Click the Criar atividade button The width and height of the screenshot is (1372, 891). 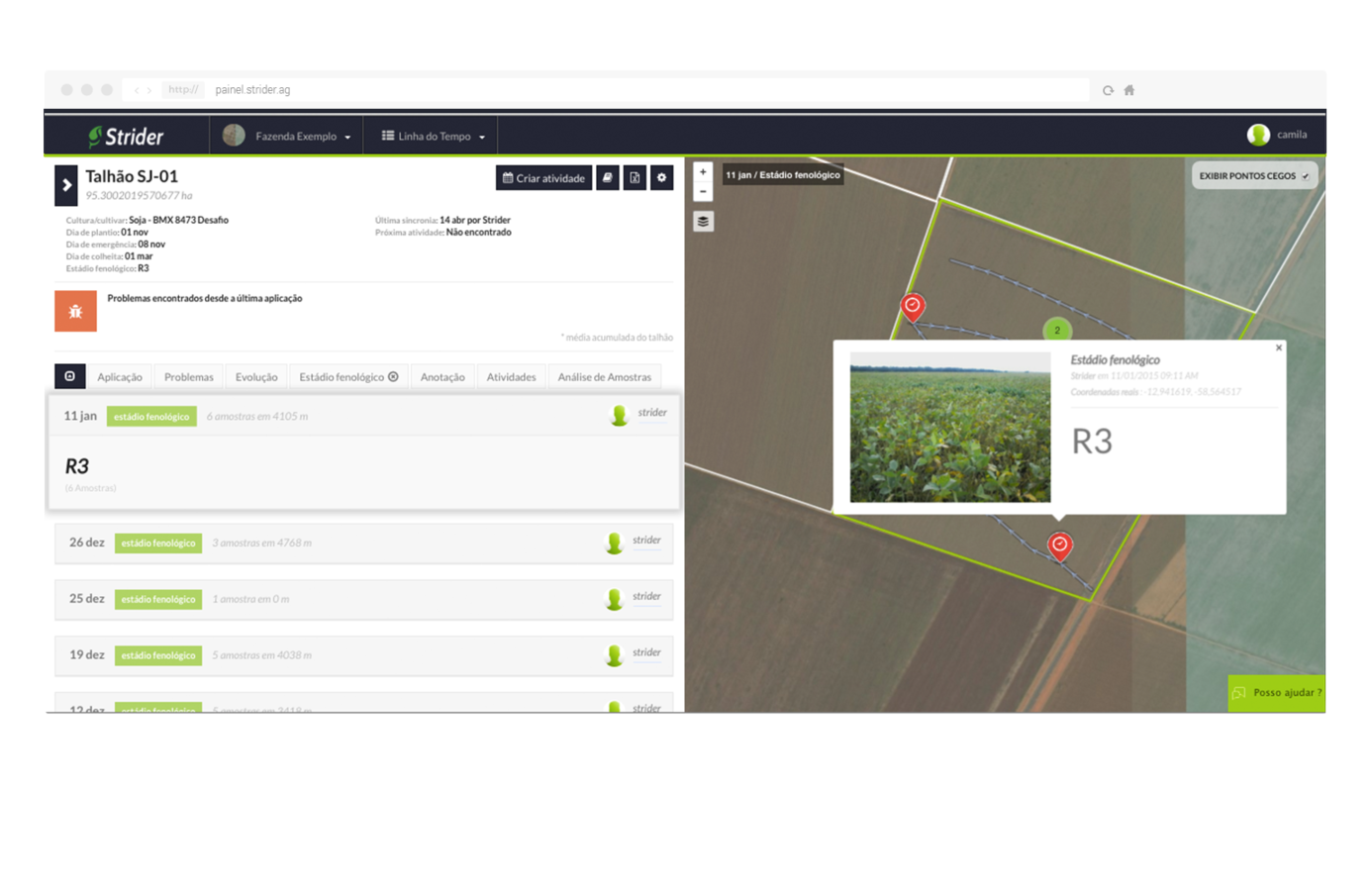(543, 178)
